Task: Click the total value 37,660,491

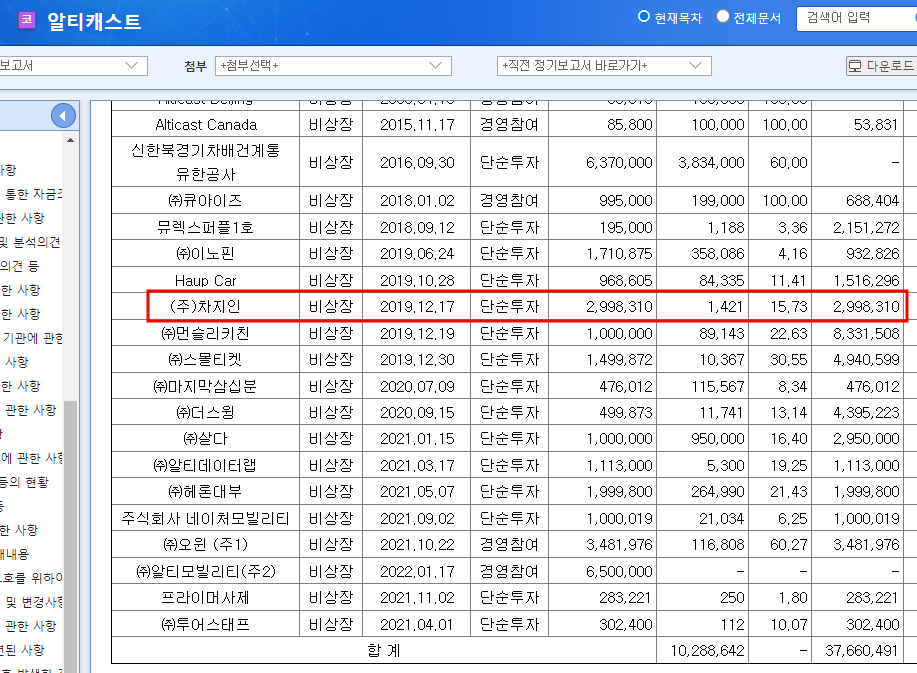Action: [861, 650]
